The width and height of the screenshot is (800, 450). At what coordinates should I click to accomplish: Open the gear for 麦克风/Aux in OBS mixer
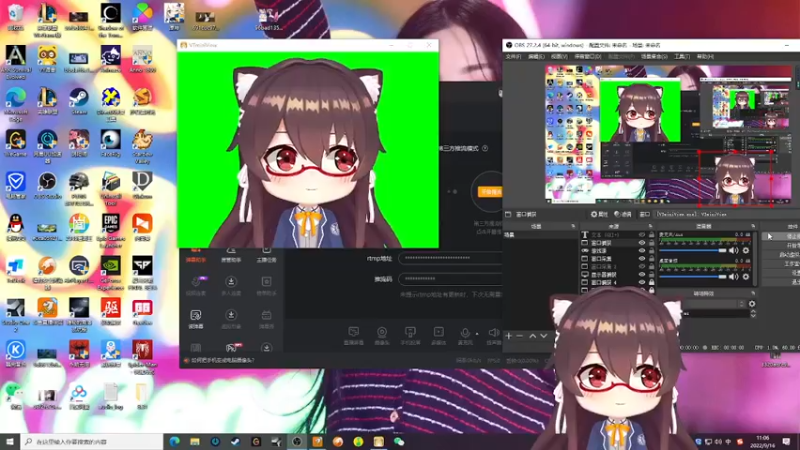(x=746, y=251)
